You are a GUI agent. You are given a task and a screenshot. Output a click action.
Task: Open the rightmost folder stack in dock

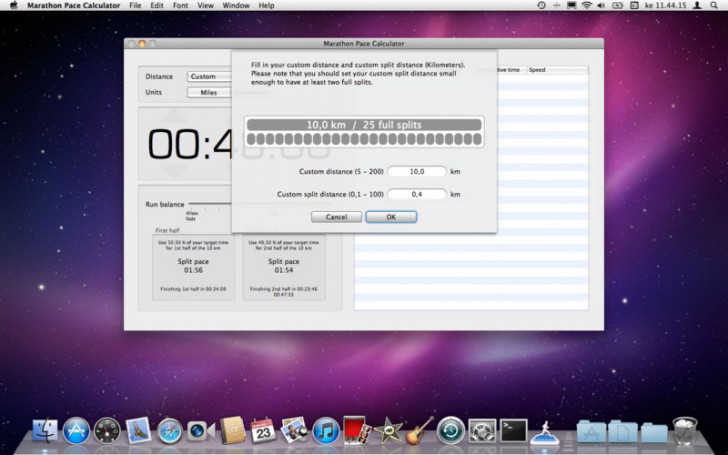[x=654, y=432]
